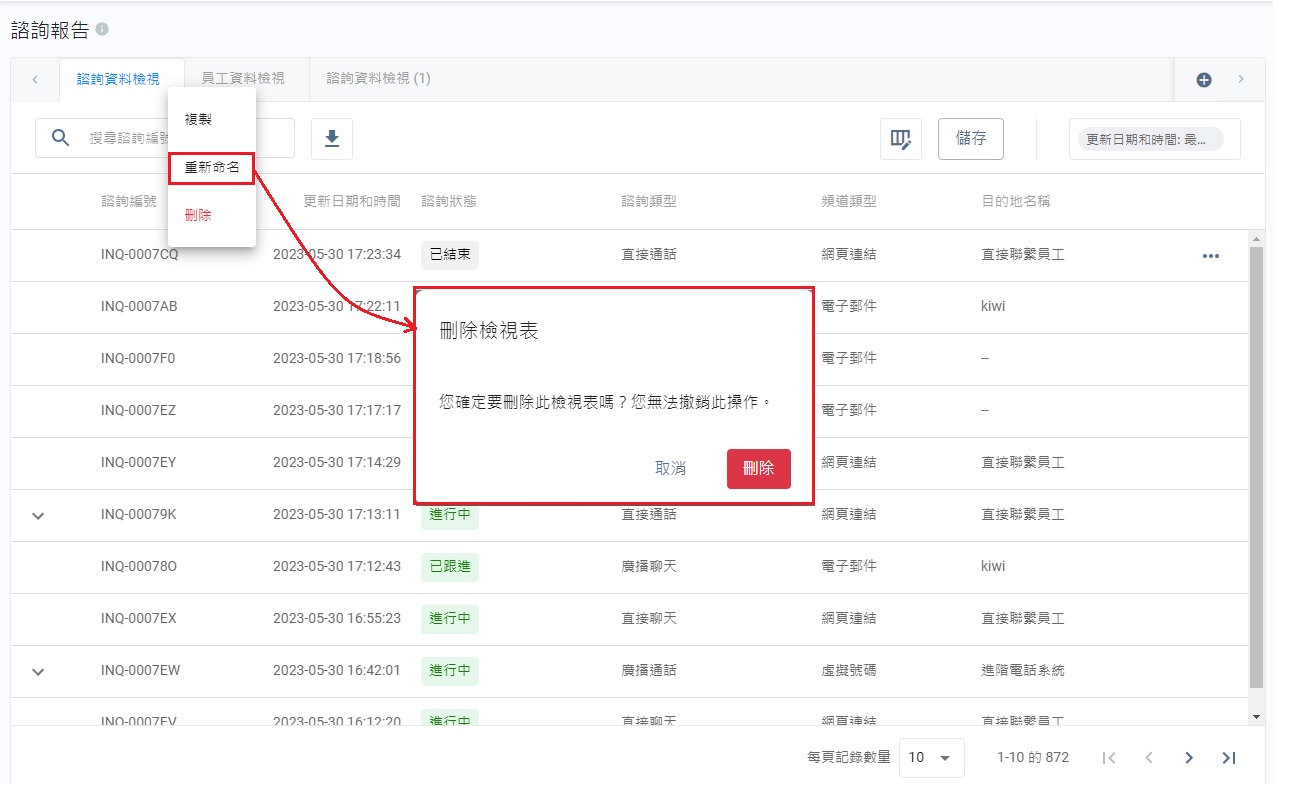The width and height of the screenshot is (1300, 796).
Task: Download the report with the download icon
Action: click(332, 139)
